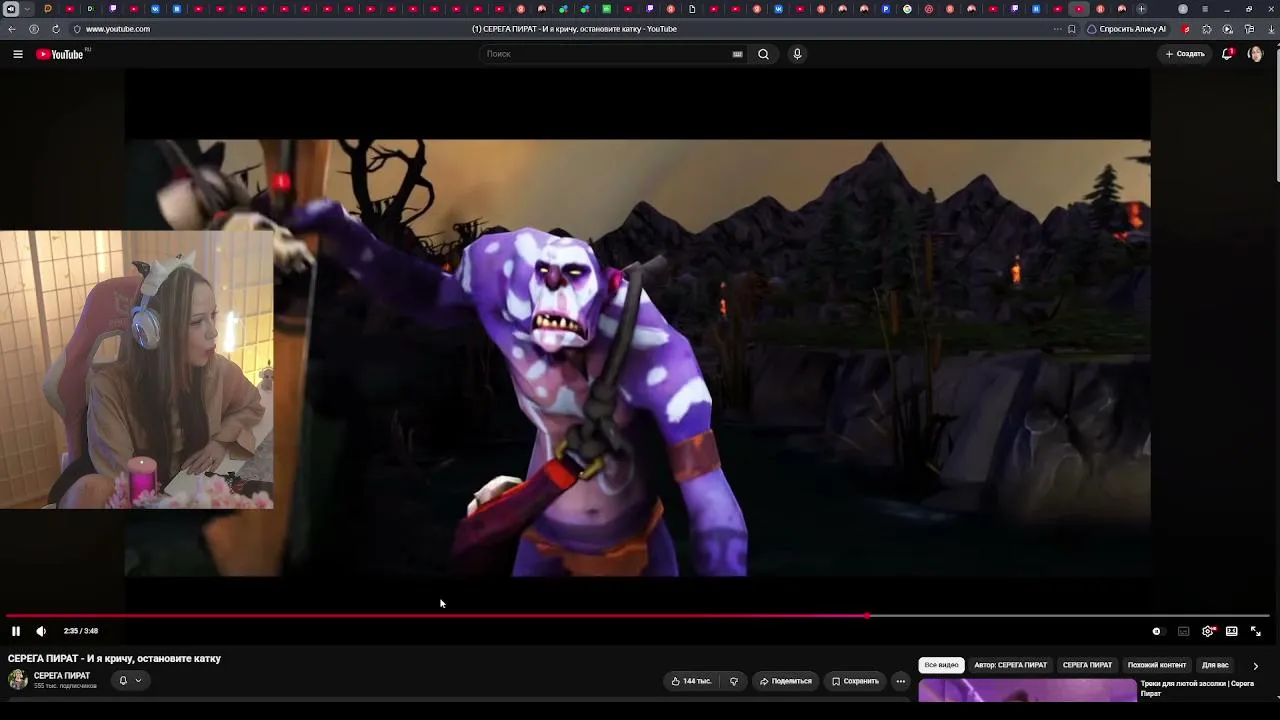Open СЕРЕГА ПИРАТ channel avatar
This screenshot has width=1280, height=720.
[18, 680]
